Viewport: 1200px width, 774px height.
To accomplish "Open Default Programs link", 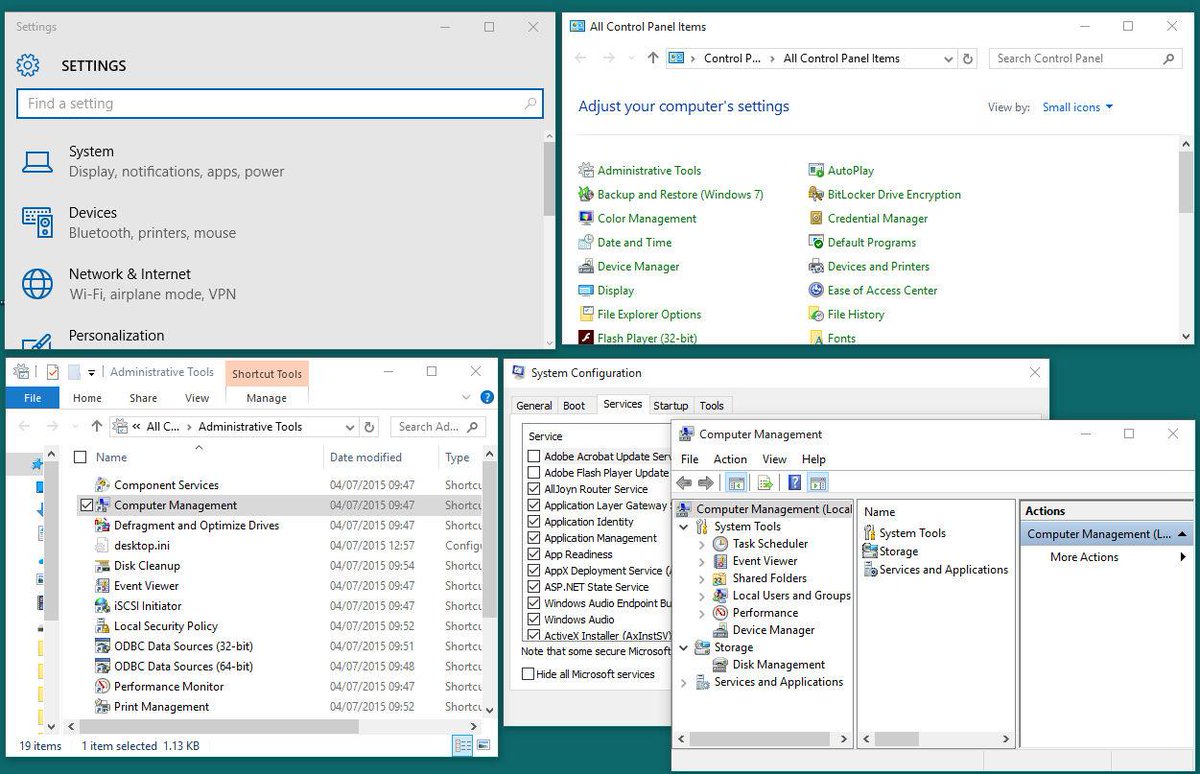I will tap(871, 243).
